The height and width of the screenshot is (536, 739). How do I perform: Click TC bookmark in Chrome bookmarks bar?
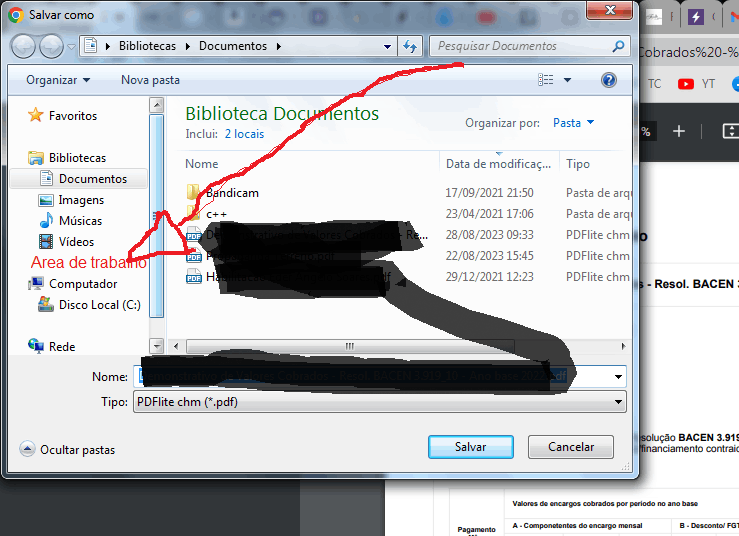pos(654,84)
